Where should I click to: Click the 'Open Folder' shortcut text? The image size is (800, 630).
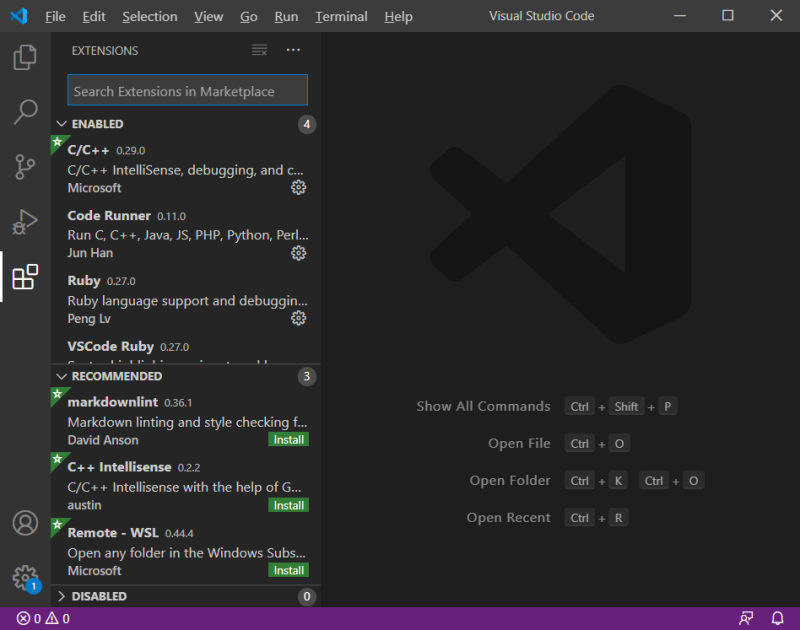click(x=510, y=481)
